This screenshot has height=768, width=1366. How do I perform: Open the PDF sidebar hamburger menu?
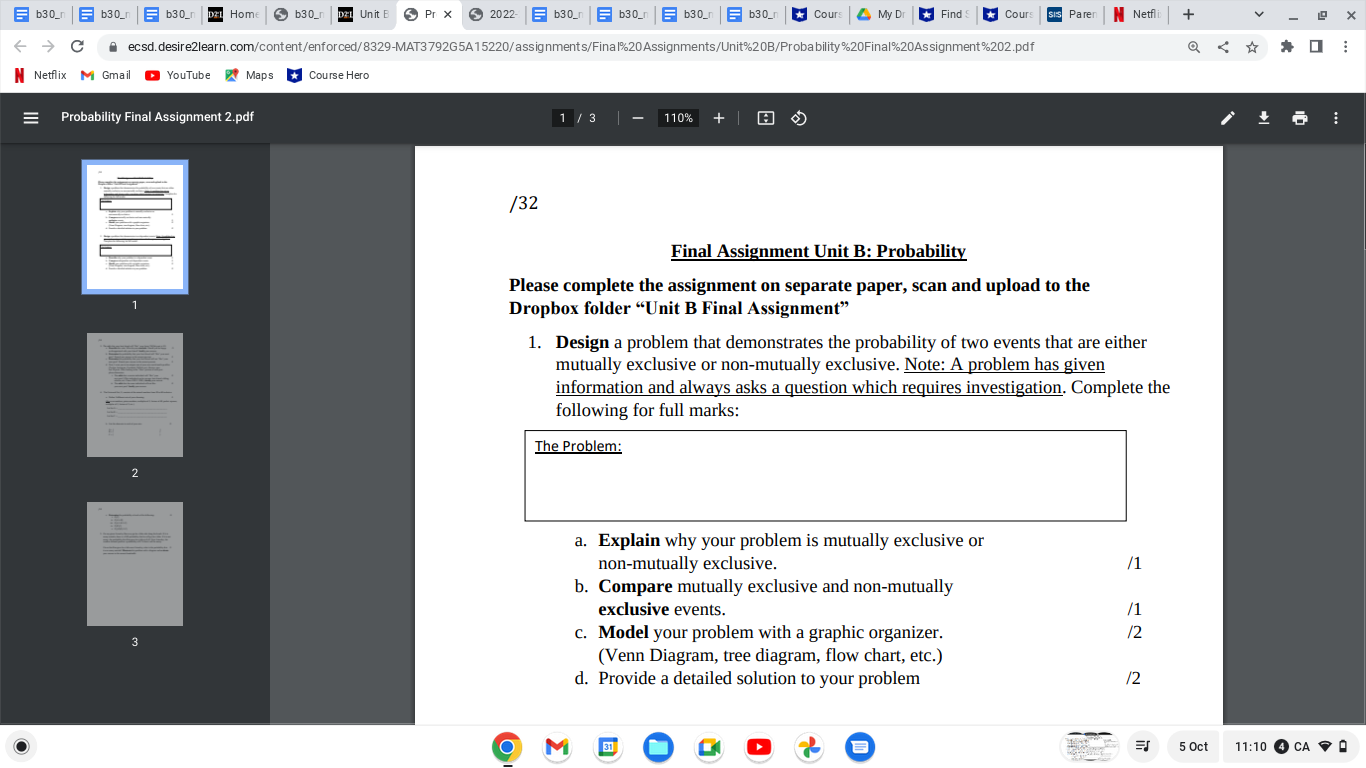pyautogui.click(x=29, y=117)
